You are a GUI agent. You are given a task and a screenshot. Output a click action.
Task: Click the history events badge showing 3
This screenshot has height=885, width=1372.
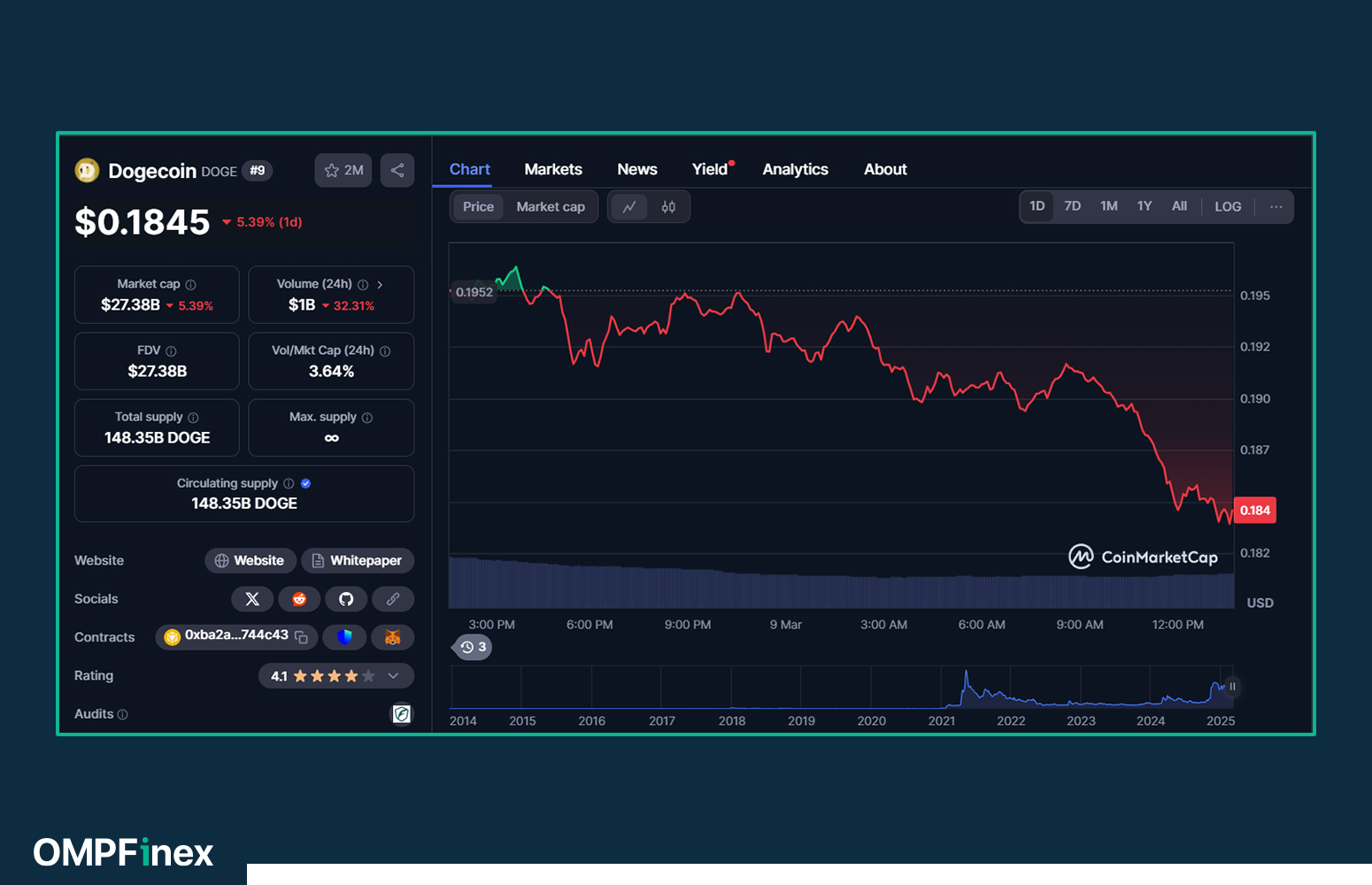coord(474,647)
